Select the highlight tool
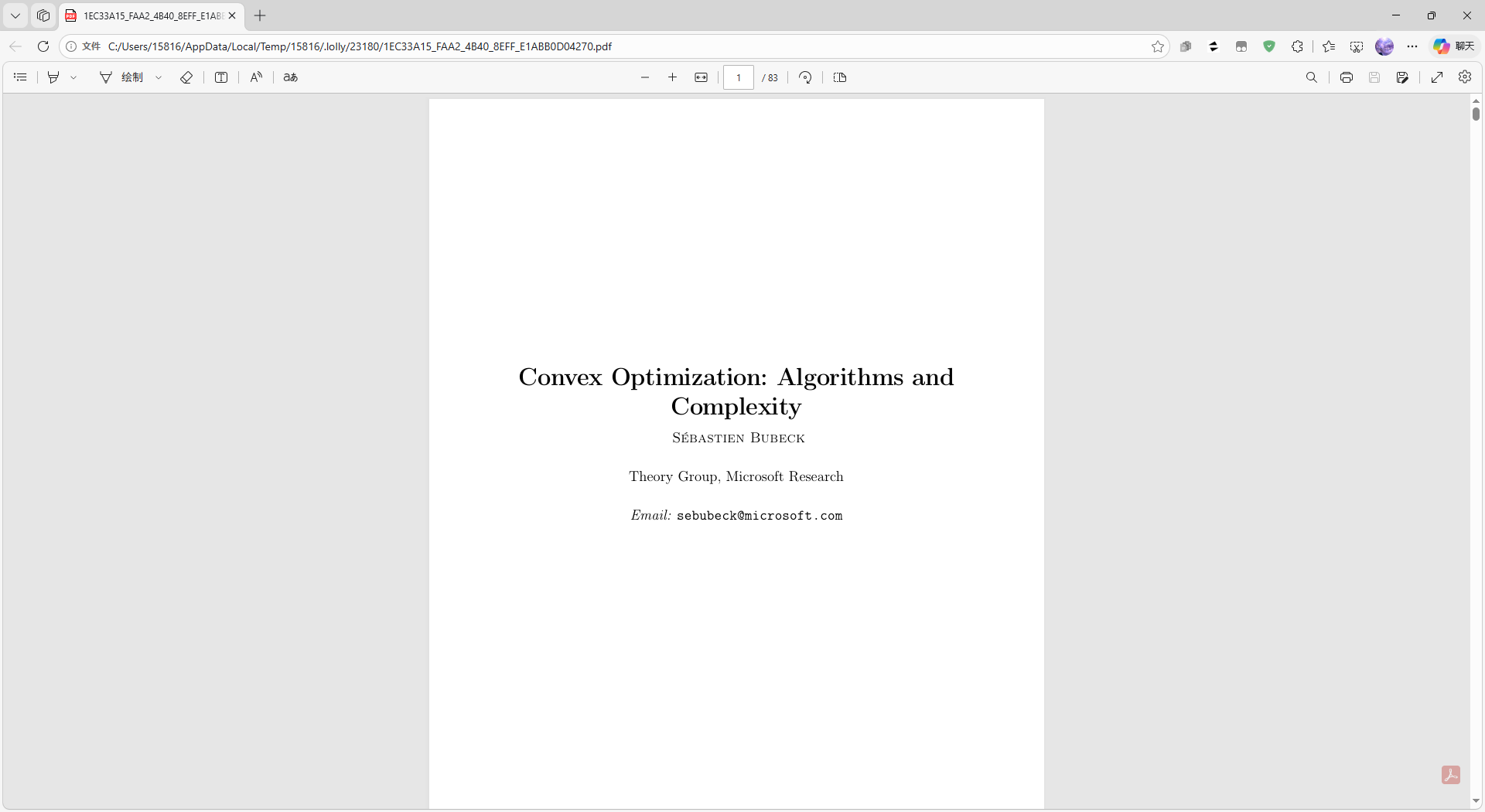This screenshot has height=812, width=1485. (x=53, y=77)
